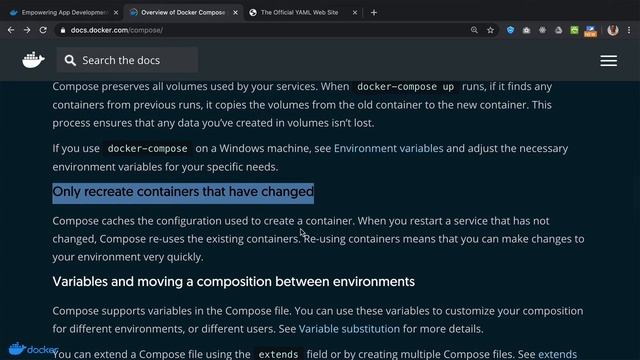Click the address bar URL docs.docker.com/compose/

coord(117,30)
